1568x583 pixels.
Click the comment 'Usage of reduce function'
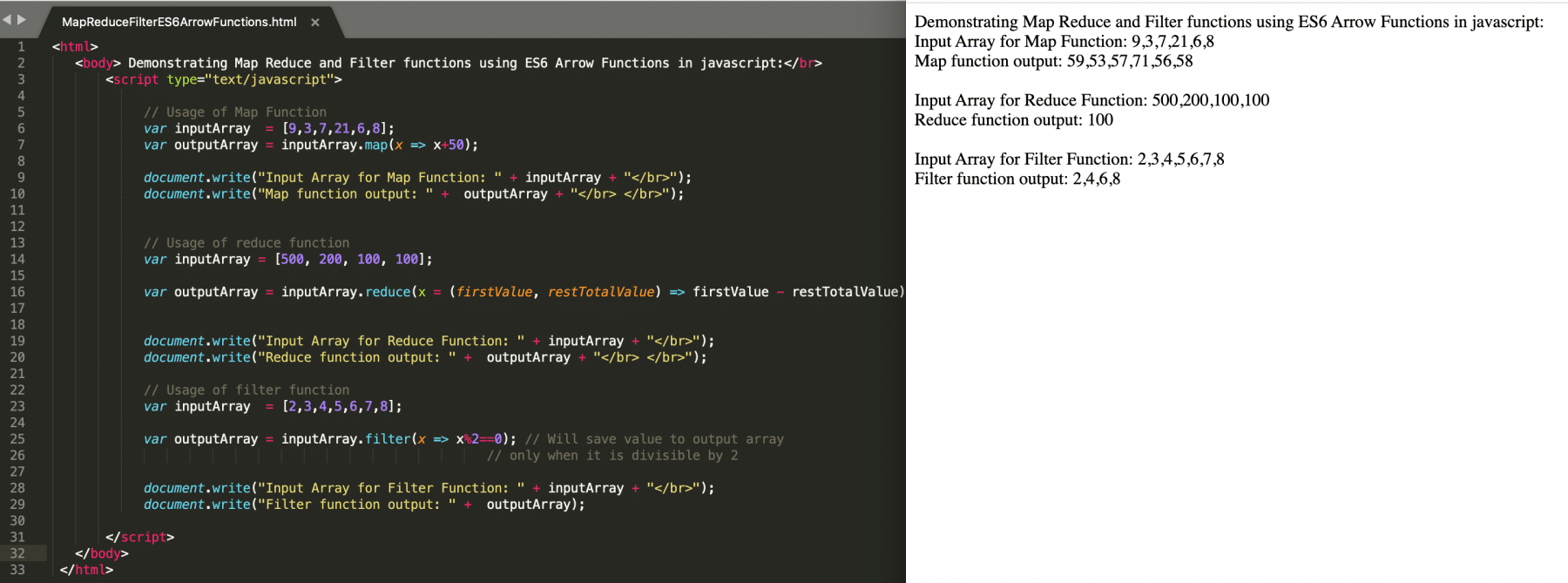point(247,243)
